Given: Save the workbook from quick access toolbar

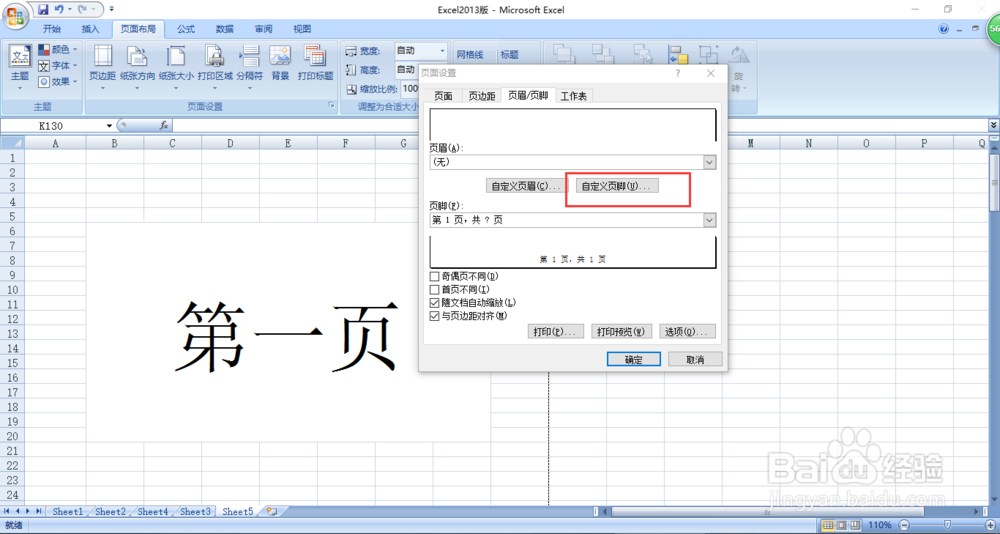Looking at the screenshot, I should click(43, 10).
